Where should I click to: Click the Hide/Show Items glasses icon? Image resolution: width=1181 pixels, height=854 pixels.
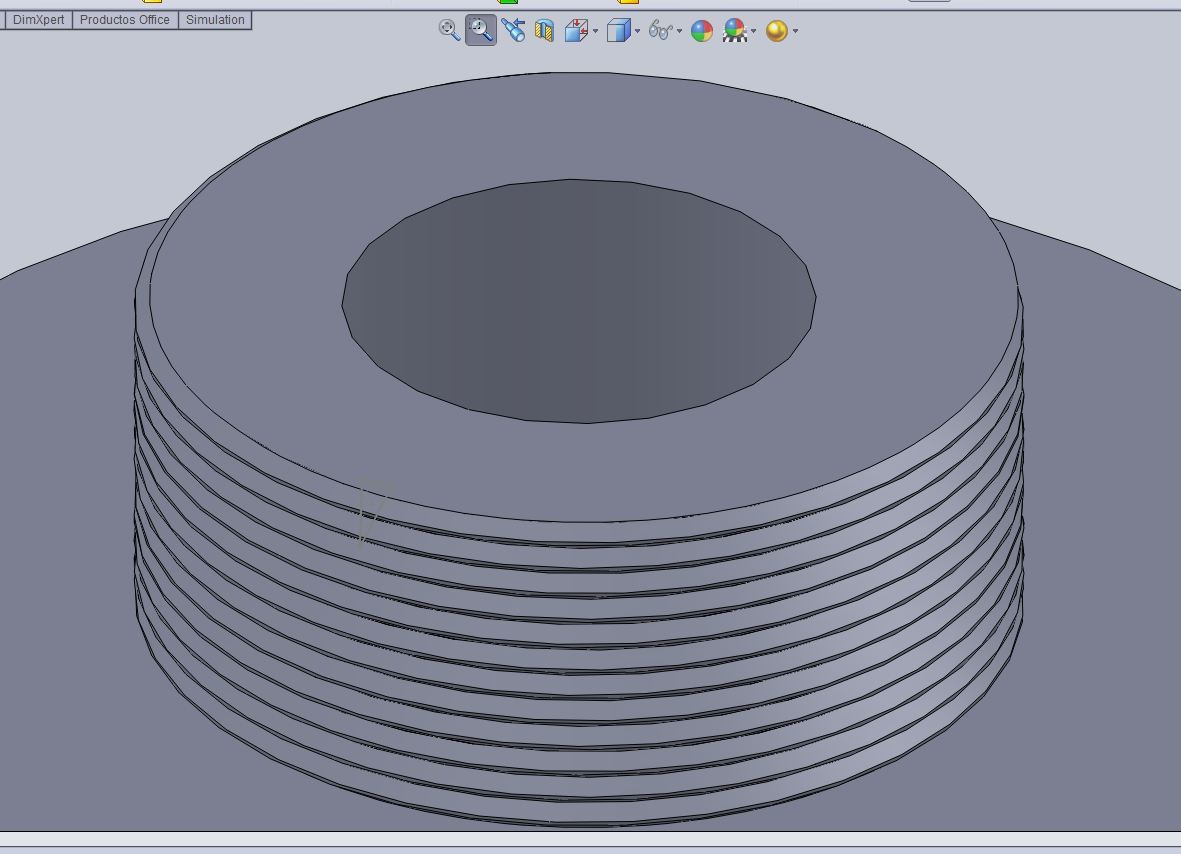pos(660,31)
